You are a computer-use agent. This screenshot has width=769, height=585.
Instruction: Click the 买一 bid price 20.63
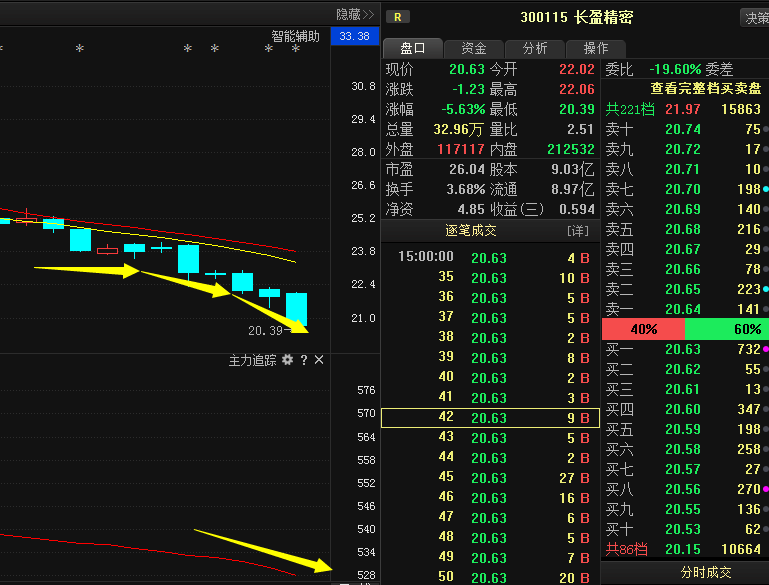click(683, 349)
